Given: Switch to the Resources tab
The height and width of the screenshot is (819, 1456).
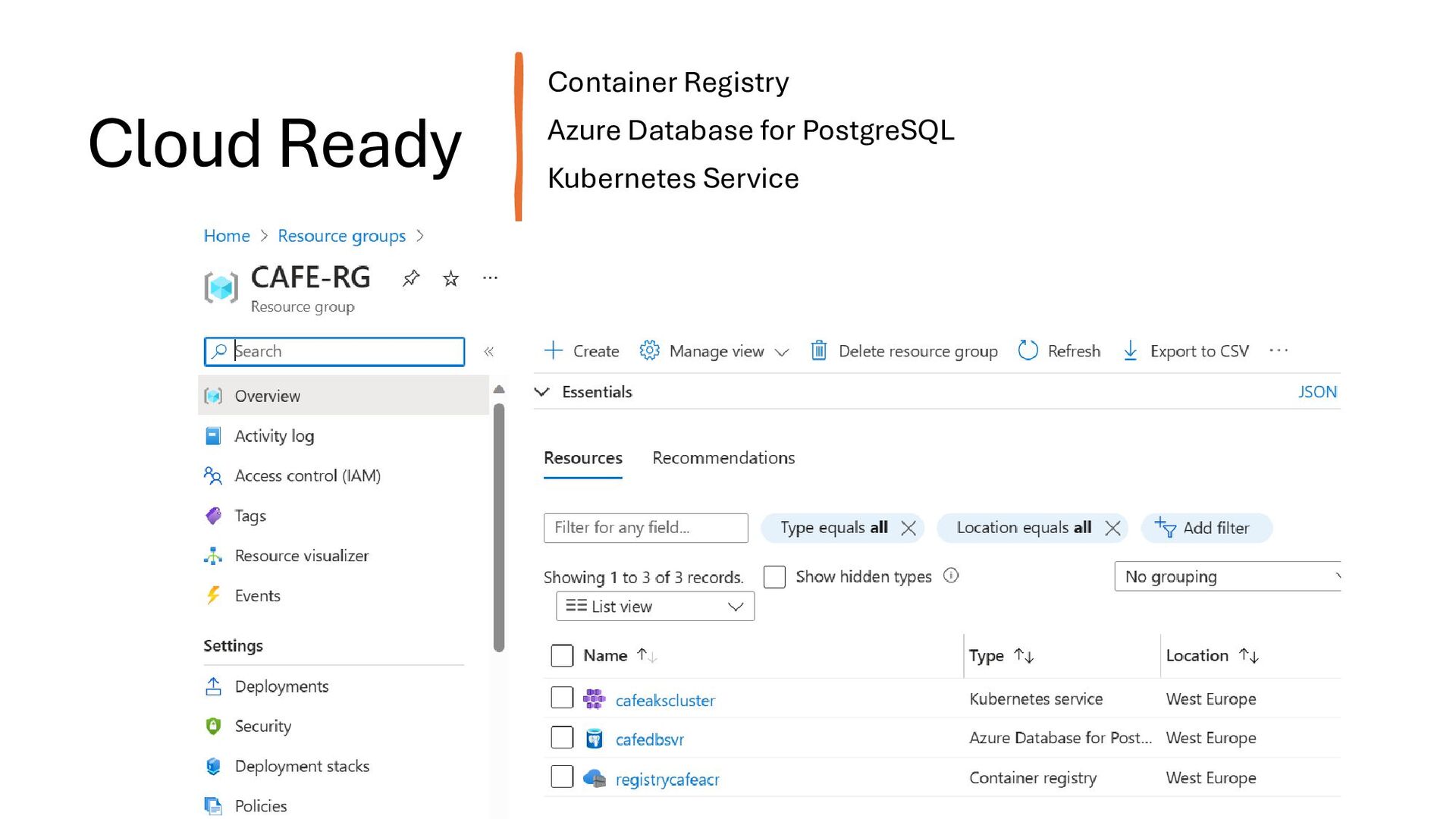Looking at the screenshot, I should (x=582, y=458).
